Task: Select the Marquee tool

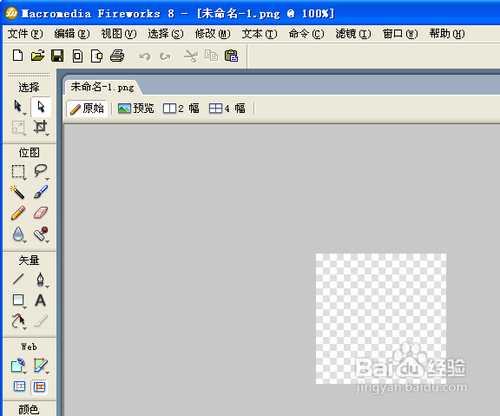Action: 18,172
